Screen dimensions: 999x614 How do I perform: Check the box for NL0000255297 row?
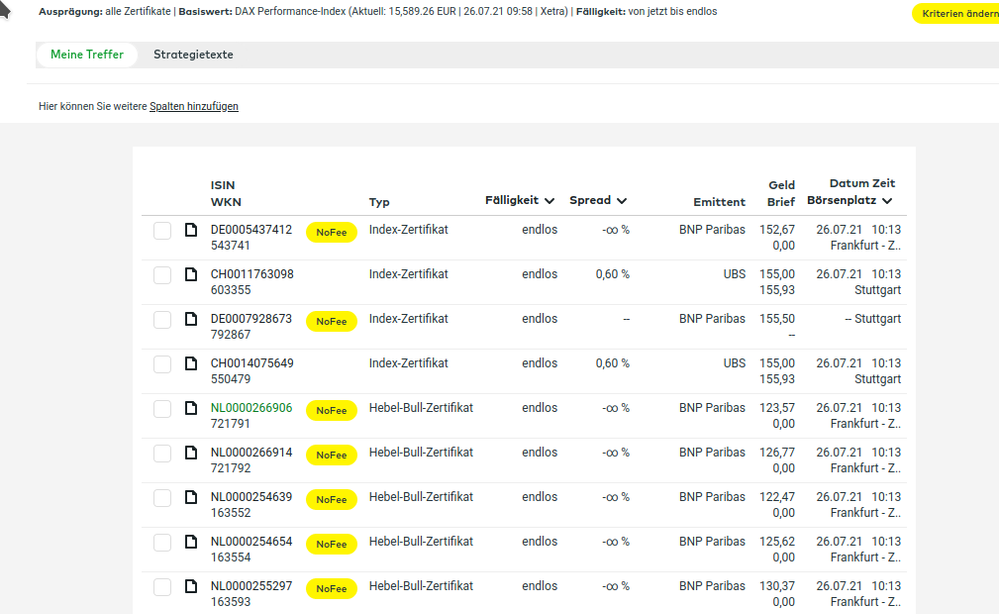(162, 587)
